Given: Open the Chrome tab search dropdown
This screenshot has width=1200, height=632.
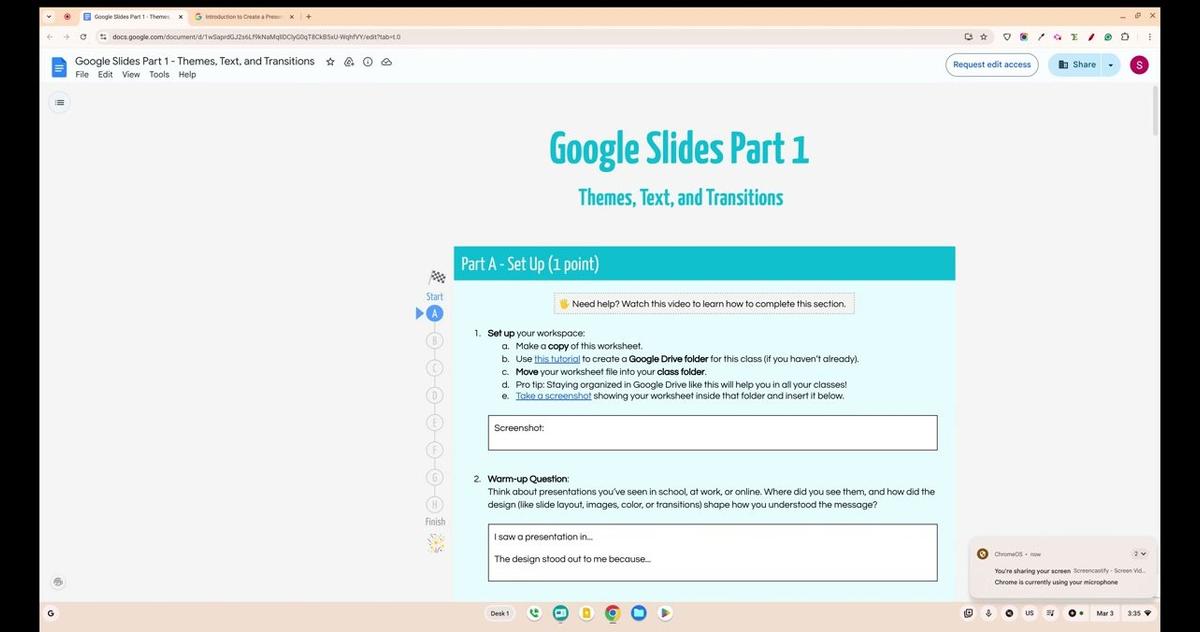Looking at the screenshot, I should (49, 16).
